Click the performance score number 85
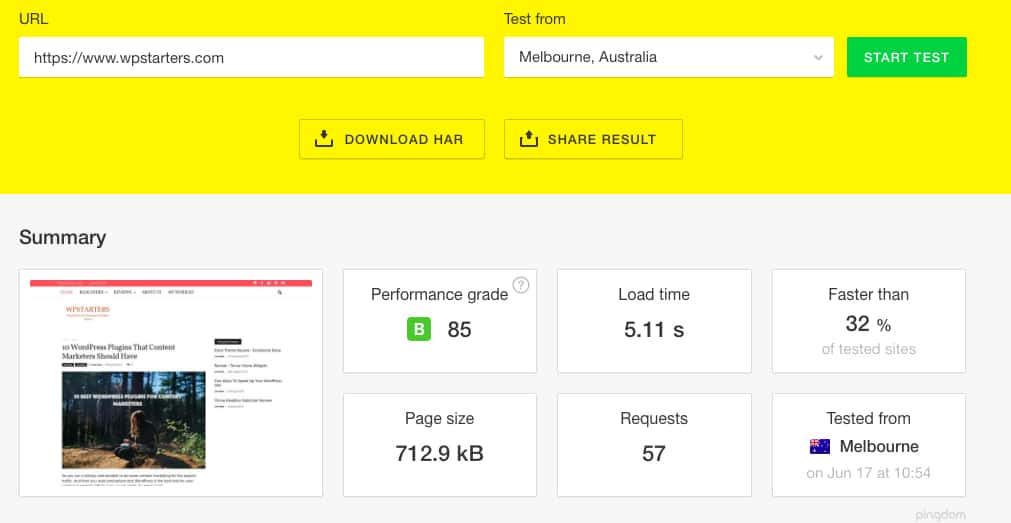The width and height of the screenshot is (1011, 523). (x=459, y=329)
